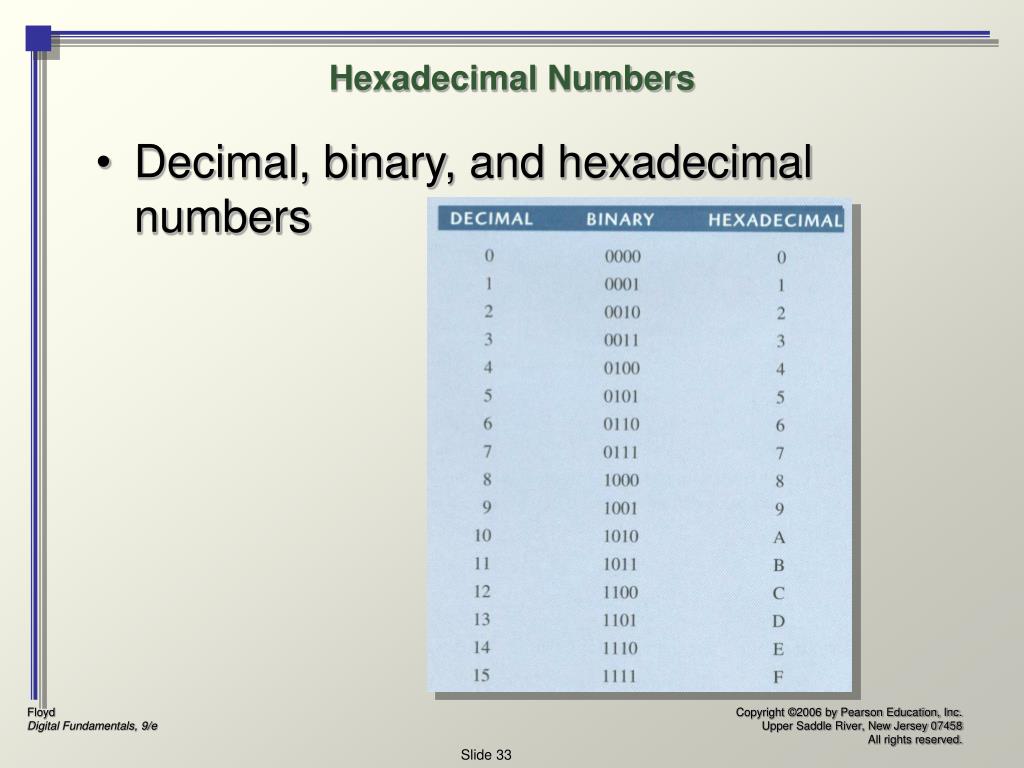Select decimal value 12

(482, 592)
